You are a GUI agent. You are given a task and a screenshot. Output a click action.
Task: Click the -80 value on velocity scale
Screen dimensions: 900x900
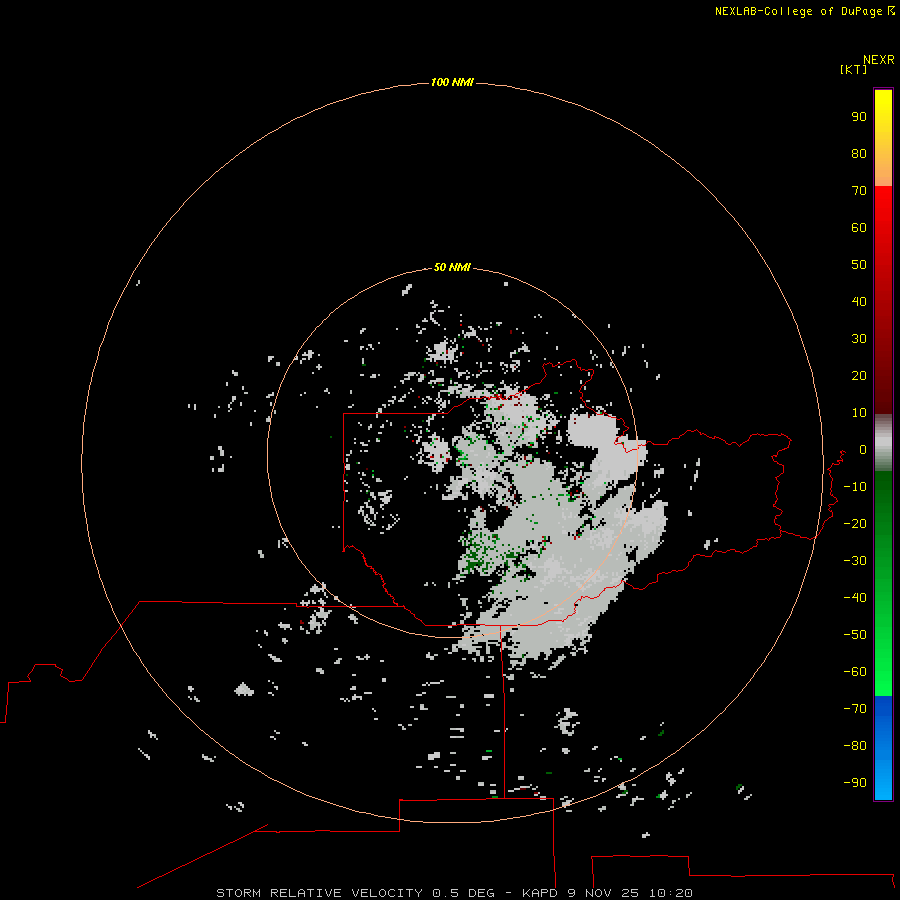855,746
